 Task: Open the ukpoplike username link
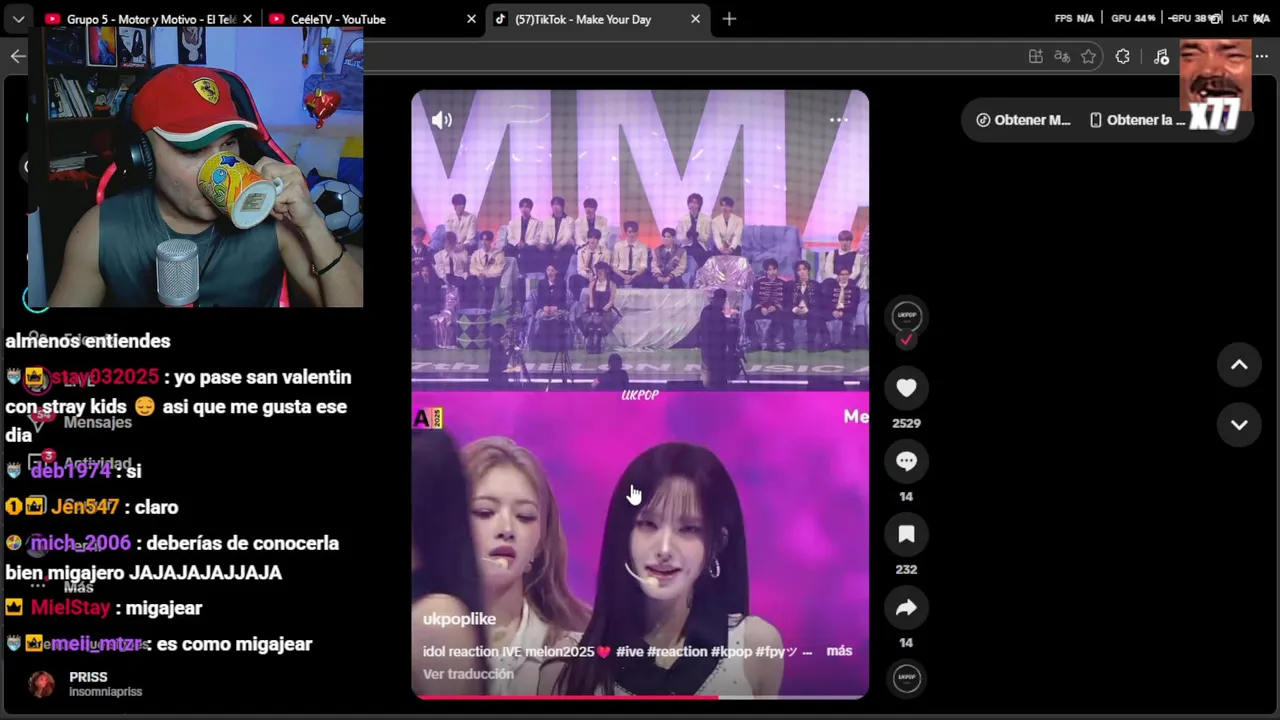[459, 619]
